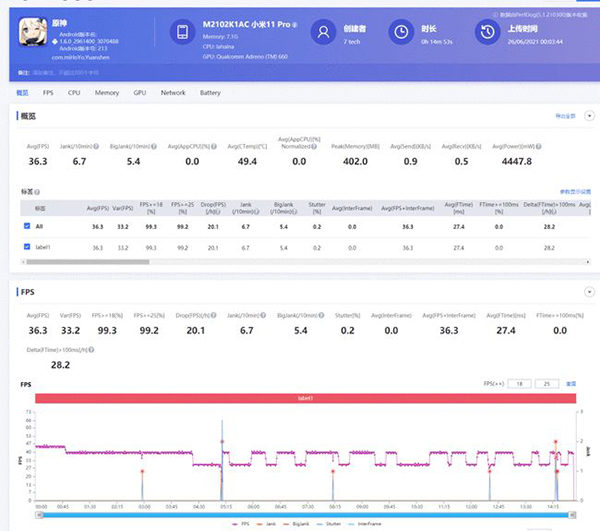This screenshot has height=531, width=600.
Task: Open the Battery tab
Action: click(210, 92)
